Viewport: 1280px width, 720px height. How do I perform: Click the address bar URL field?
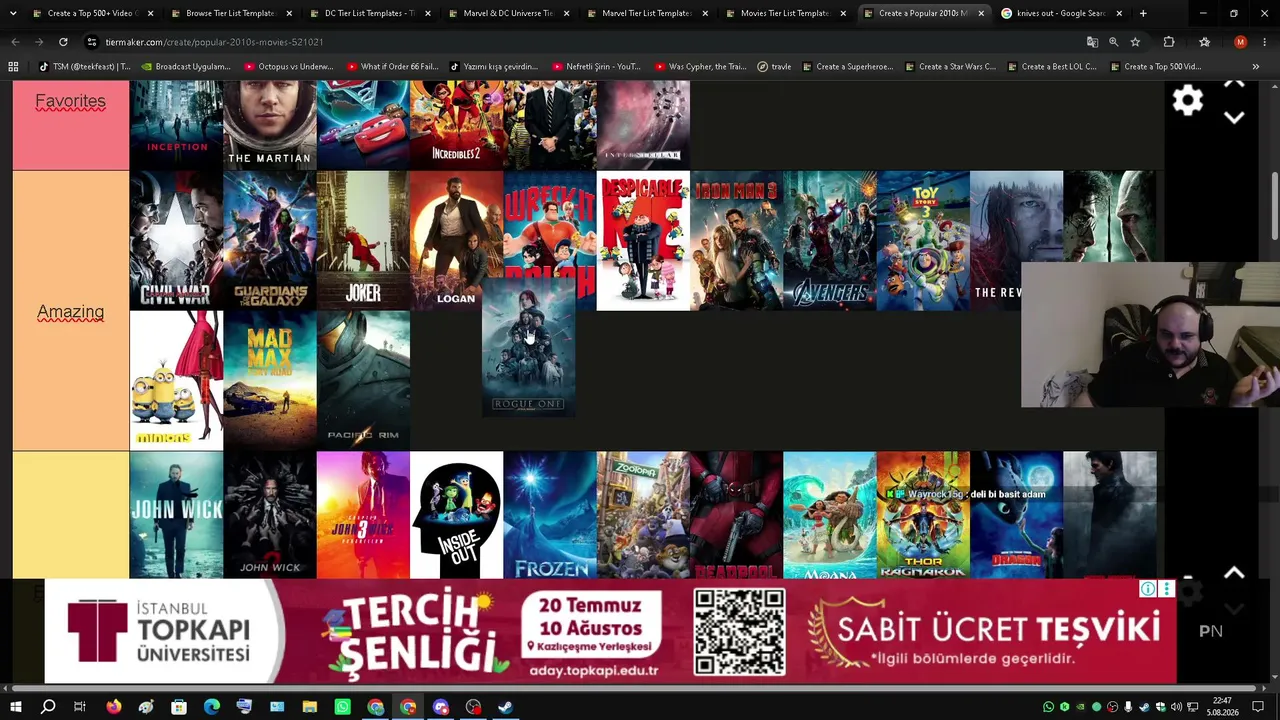[580, 42]
